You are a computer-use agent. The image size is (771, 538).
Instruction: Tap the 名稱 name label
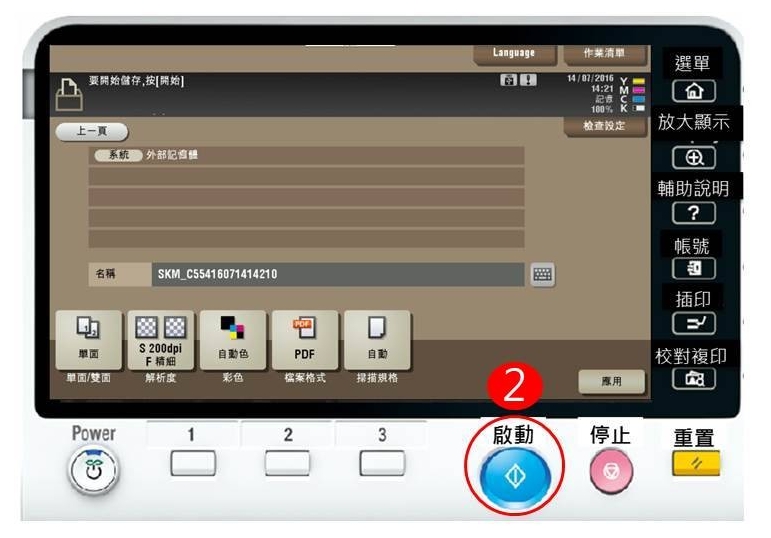point(105,274)
